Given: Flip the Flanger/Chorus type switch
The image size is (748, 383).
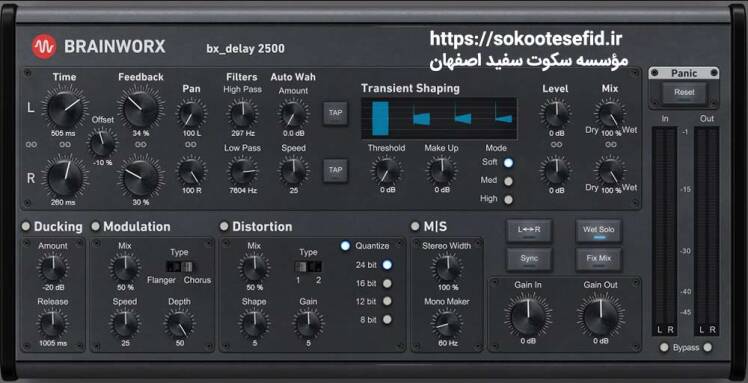Looking at the screenshot, I should click(179, 266).
